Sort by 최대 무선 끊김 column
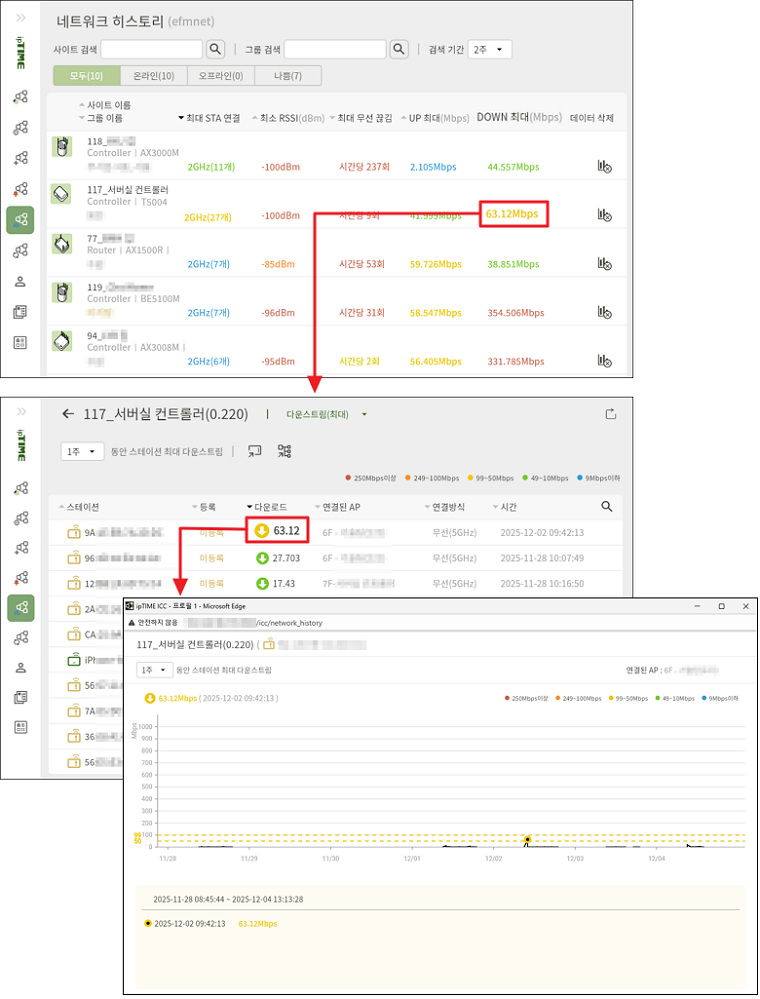 point(361,119)
